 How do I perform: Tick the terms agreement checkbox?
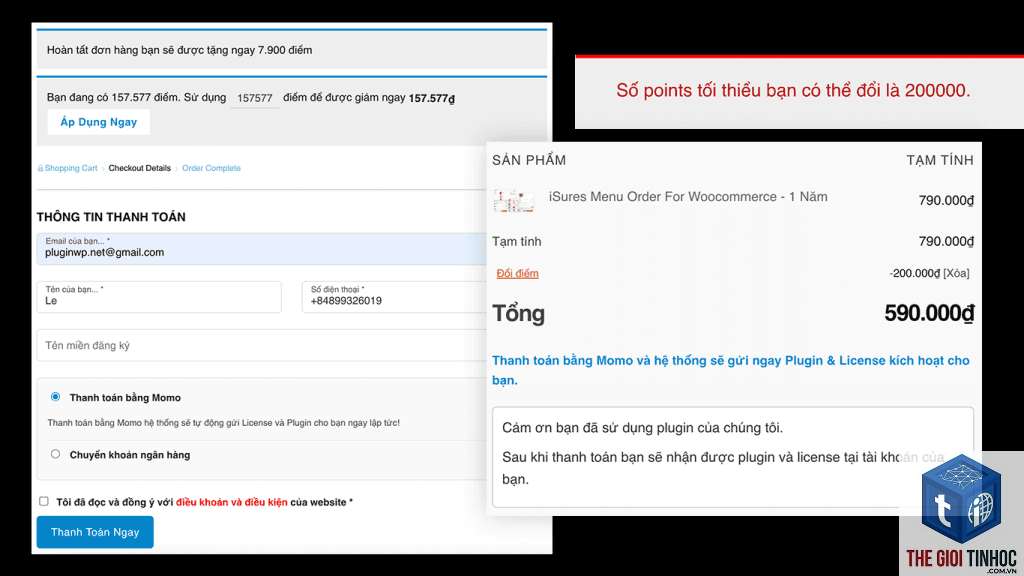click(x=44, y=501)
